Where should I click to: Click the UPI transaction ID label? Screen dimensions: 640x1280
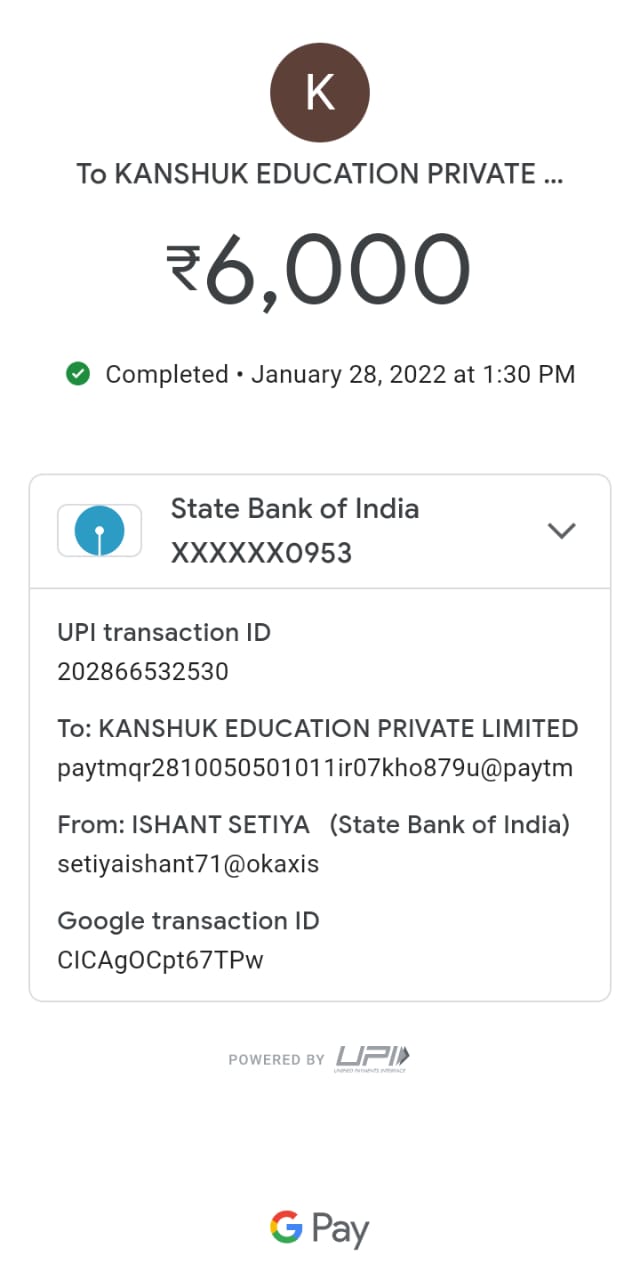pos(164,633)
